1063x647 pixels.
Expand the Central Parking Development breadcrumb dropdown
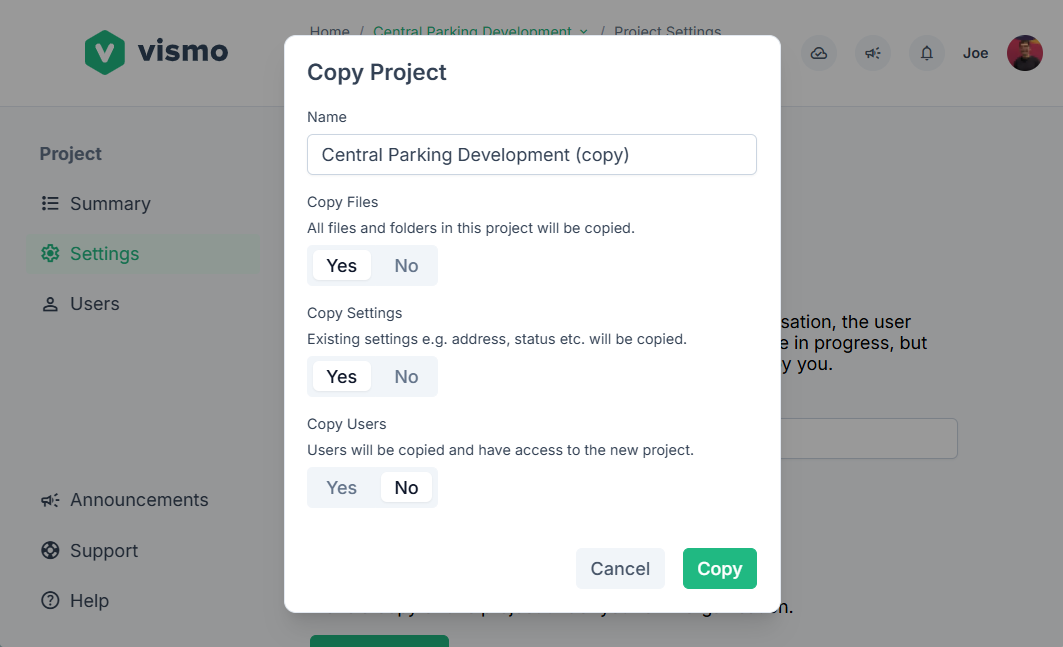pos(583,32)
